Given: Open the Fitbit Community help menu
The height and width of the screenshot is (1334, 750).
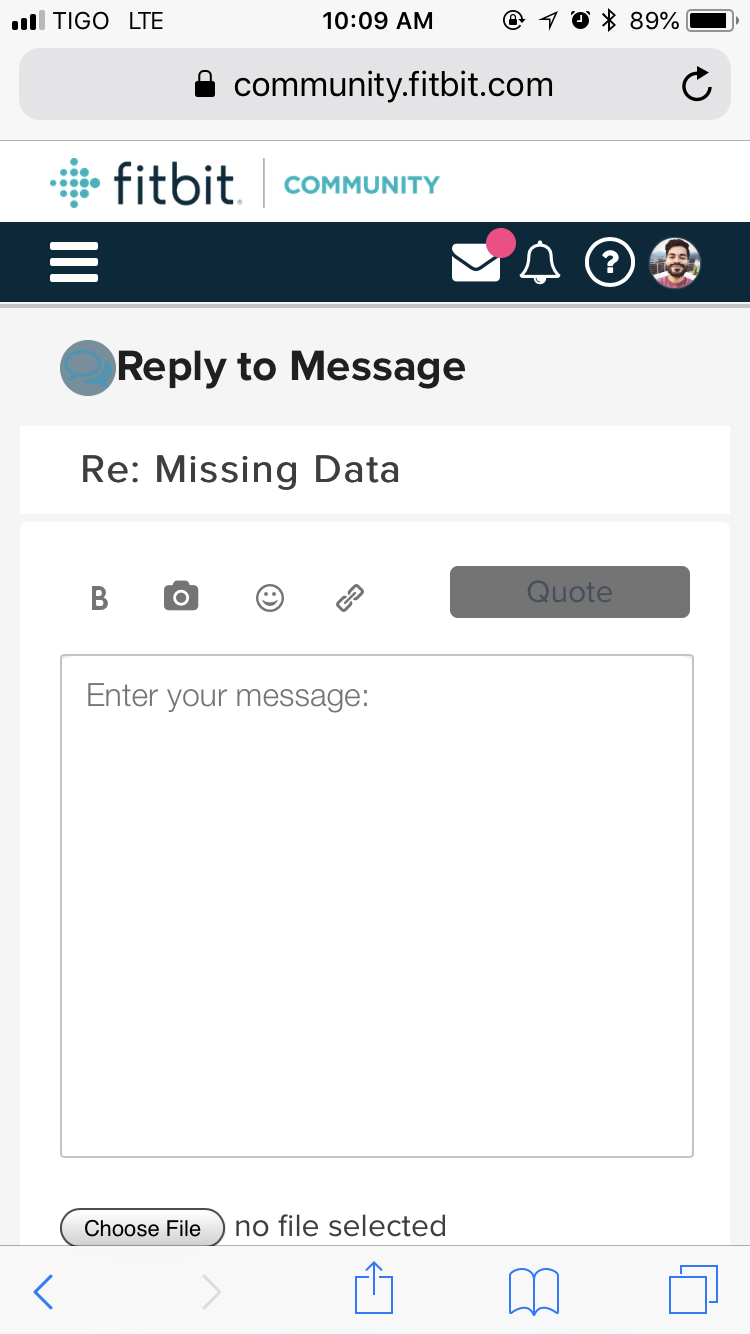Looking at the screenshot, I should pos(610,262).
